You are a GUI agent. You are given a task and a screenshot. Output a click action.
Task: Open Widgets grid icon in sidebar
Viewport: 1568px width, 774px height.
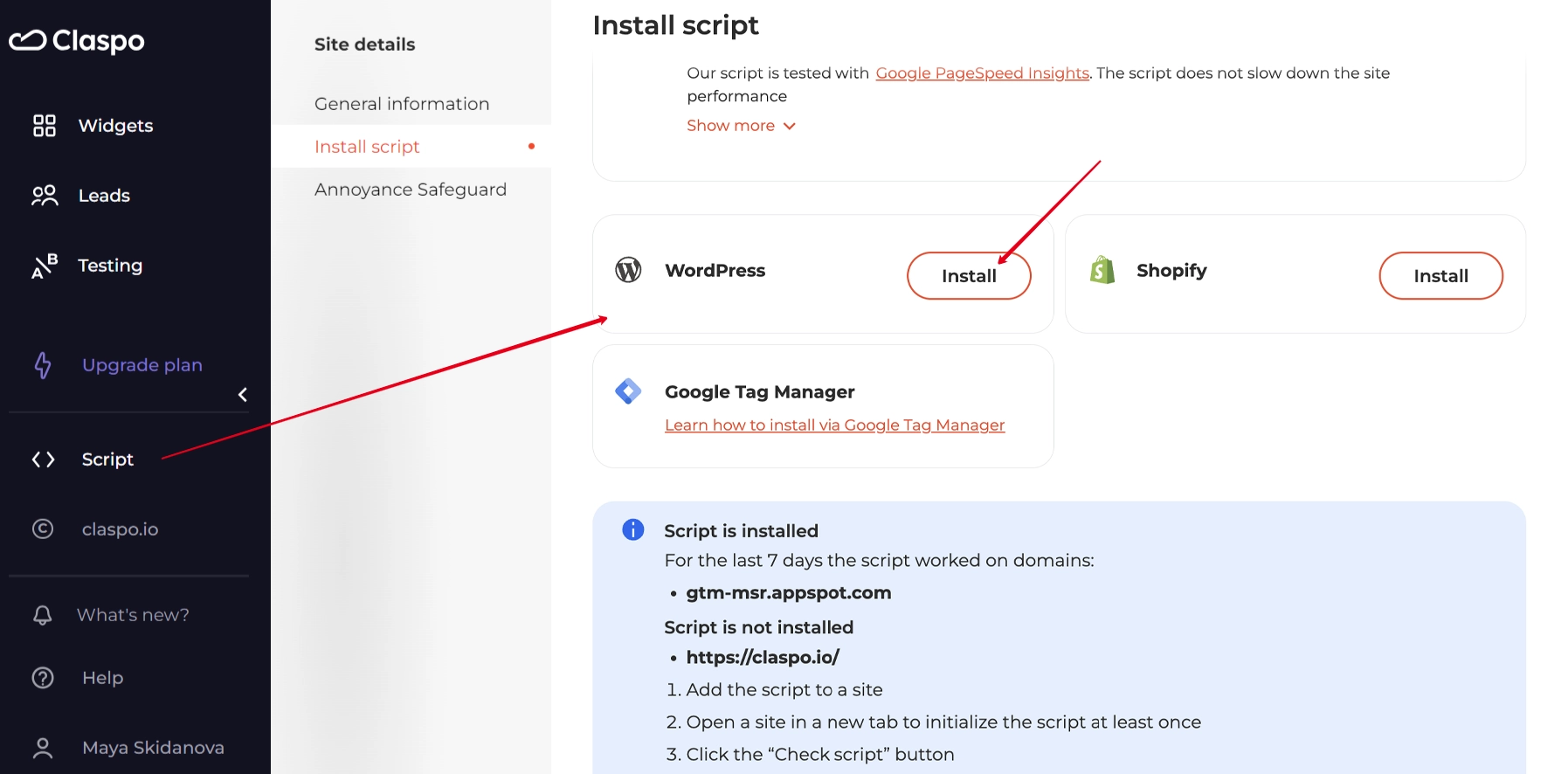coord(45,126)
